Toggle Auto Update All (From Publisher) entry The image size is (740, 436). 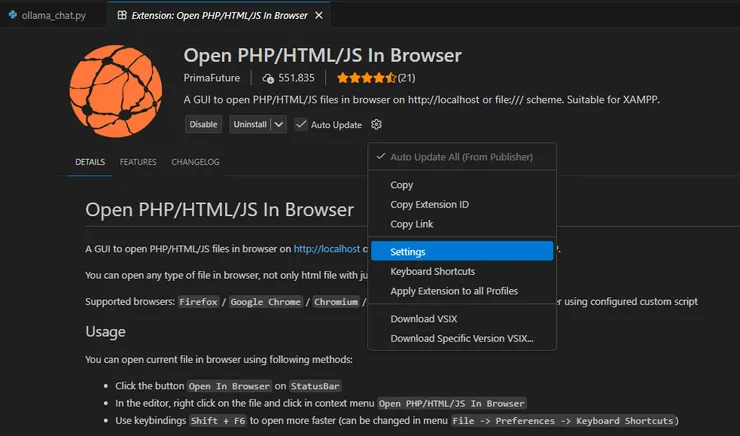pos(462,157)
